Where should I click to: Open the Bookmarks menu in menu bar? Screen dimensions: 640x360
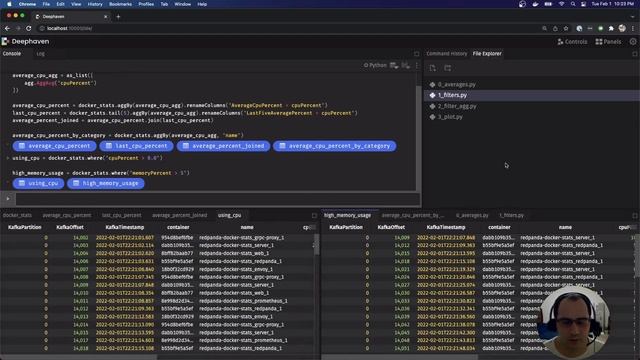point(120,4)
